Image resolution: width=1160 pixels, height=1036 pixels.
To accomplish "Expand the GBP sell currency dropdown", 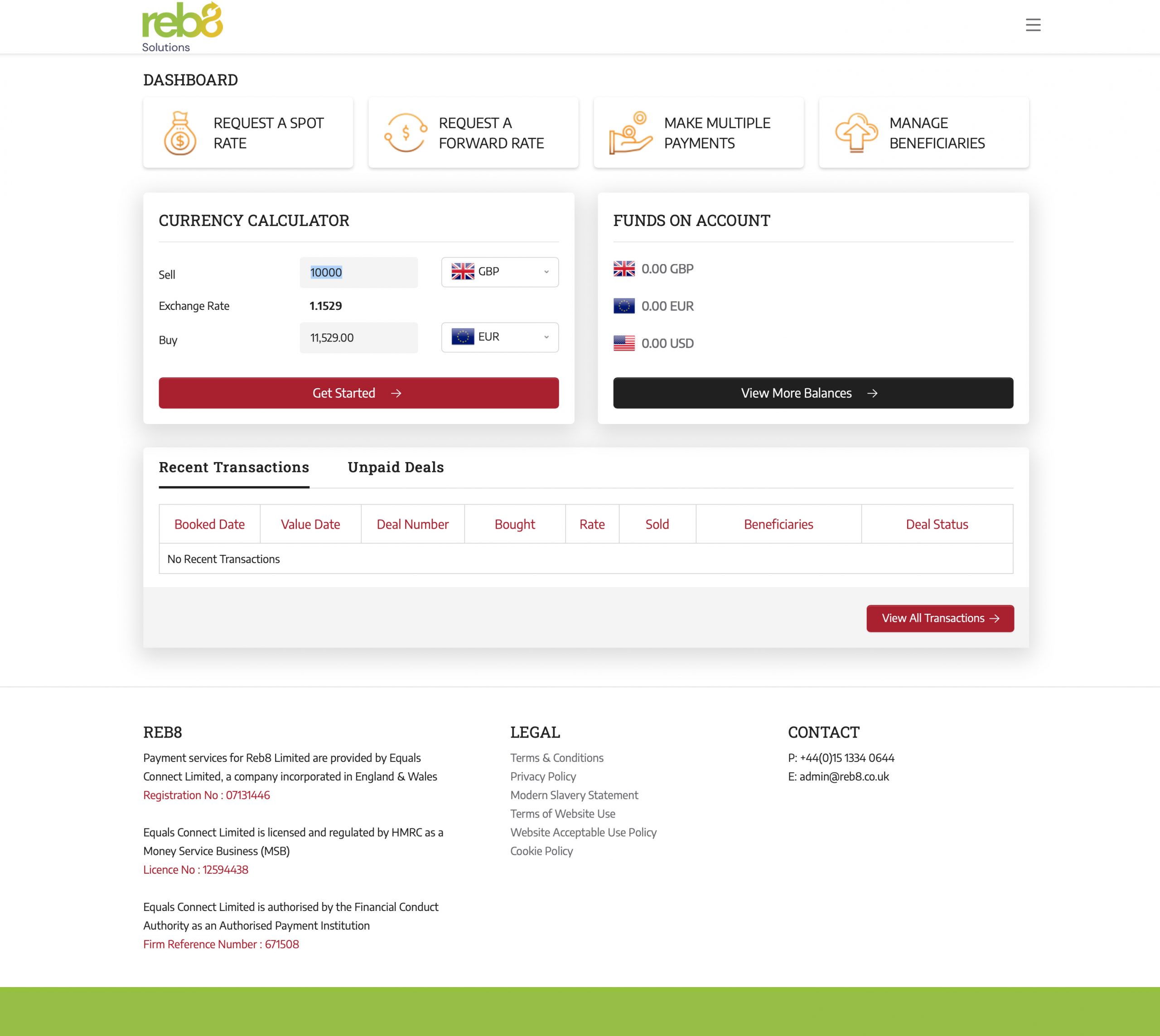I will (499, 272).
